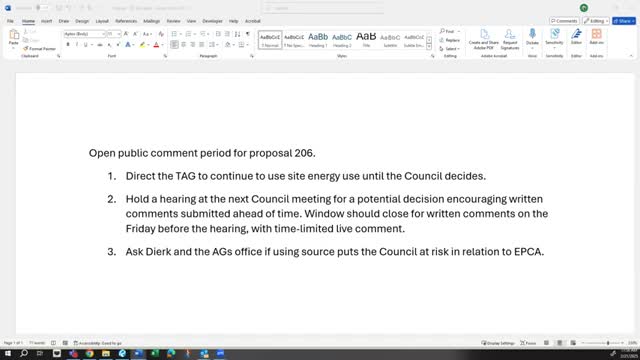
Task: Open the Select dropdown in Editing group
Action: (450, 49)
